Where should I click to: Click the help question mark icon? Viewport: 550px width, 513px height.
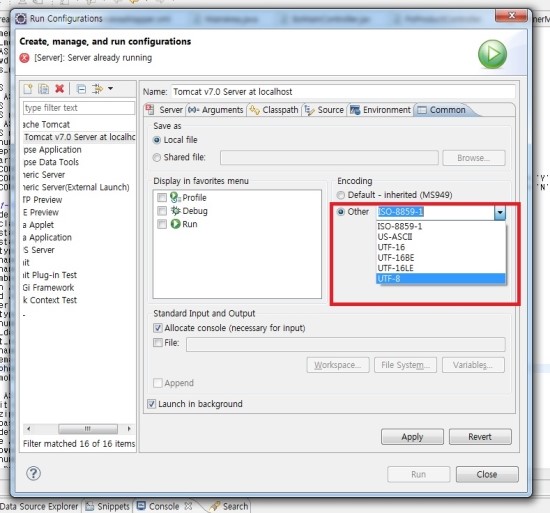click(x=33, y=473)
